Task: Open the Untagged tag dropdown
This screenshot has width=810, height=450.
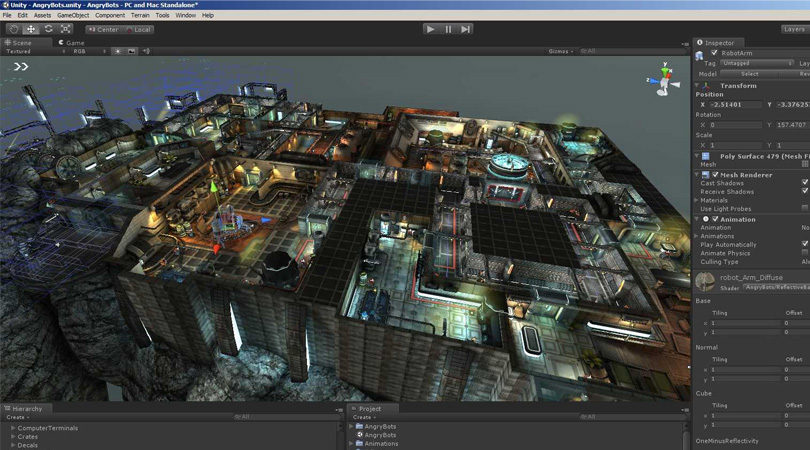Action: (x=757, y=63)
